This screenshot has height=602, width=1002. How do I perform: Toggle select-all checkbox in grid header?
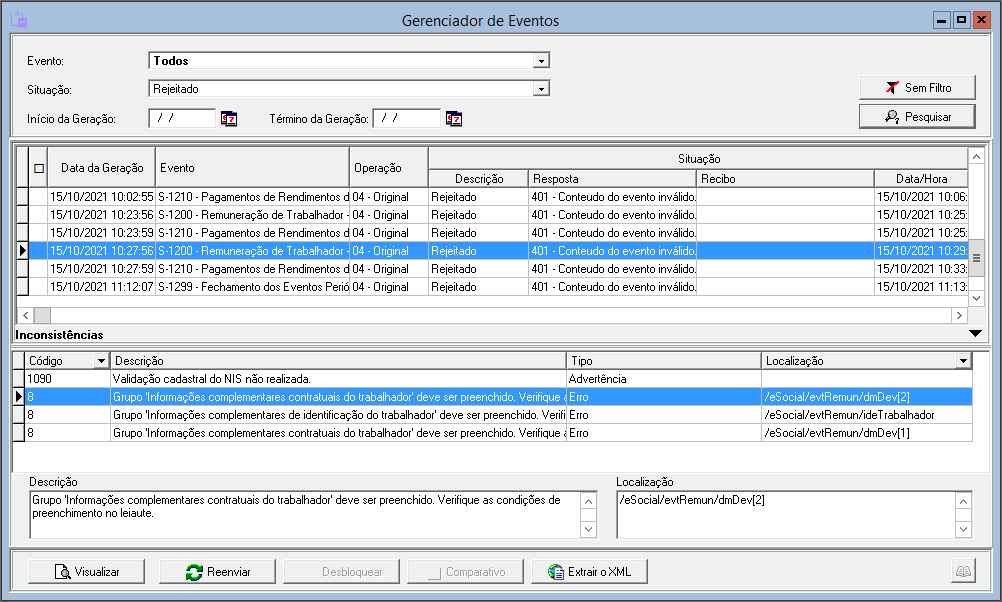[39, 168]
